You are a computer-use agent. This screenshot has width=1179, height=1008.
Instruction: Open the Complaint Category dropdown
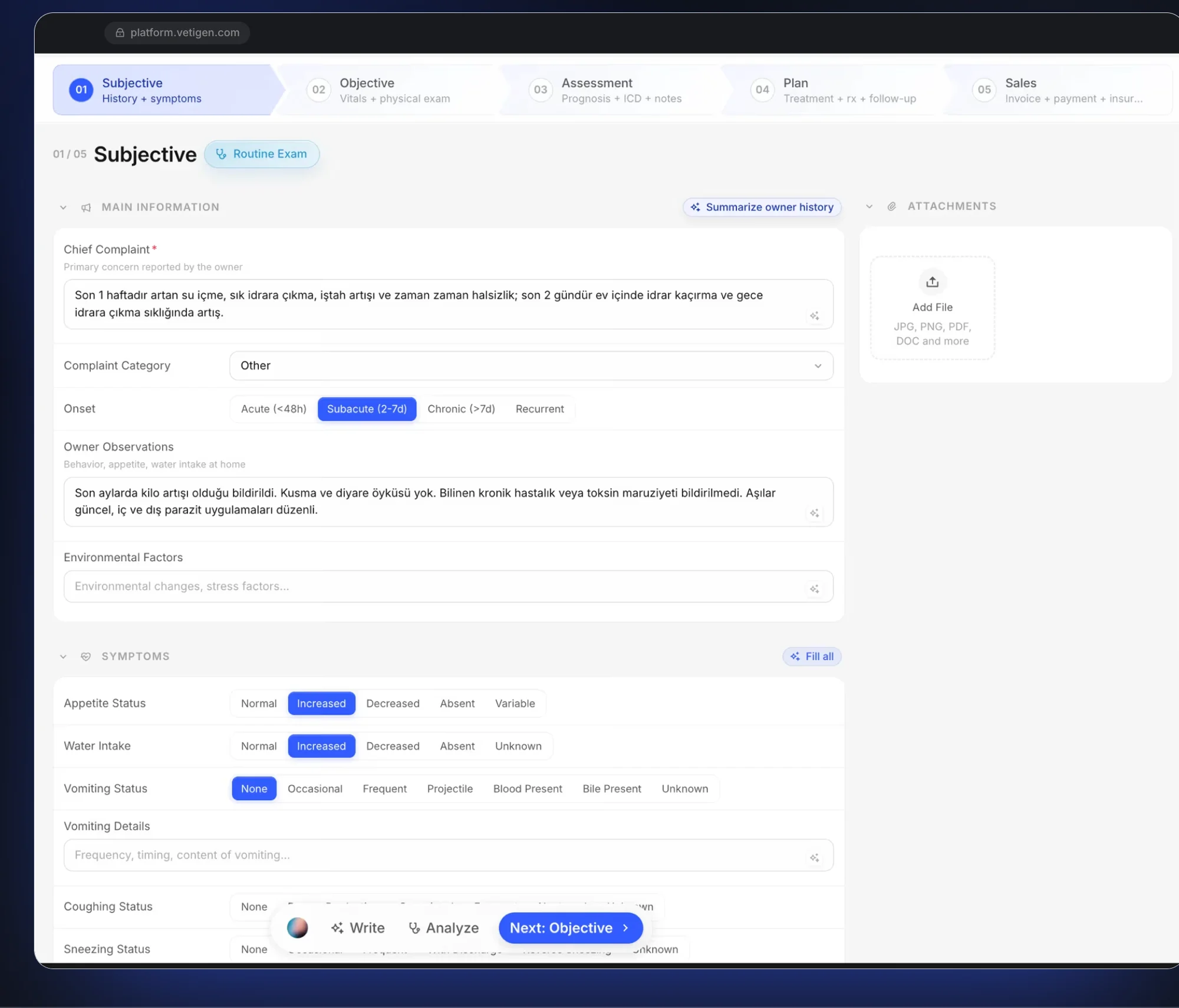click(531, 365)
